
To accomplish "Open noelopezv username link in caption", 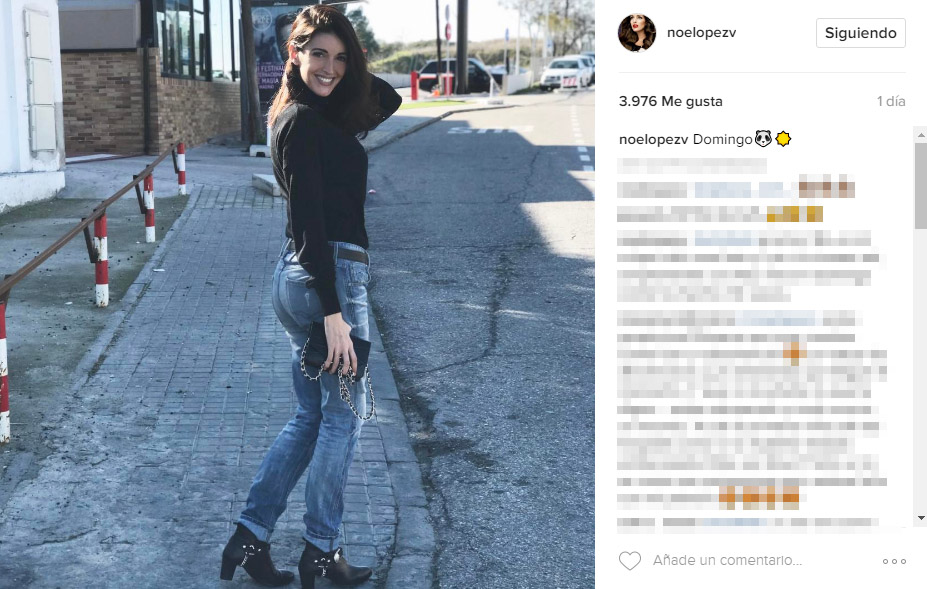I will (653, 140).
